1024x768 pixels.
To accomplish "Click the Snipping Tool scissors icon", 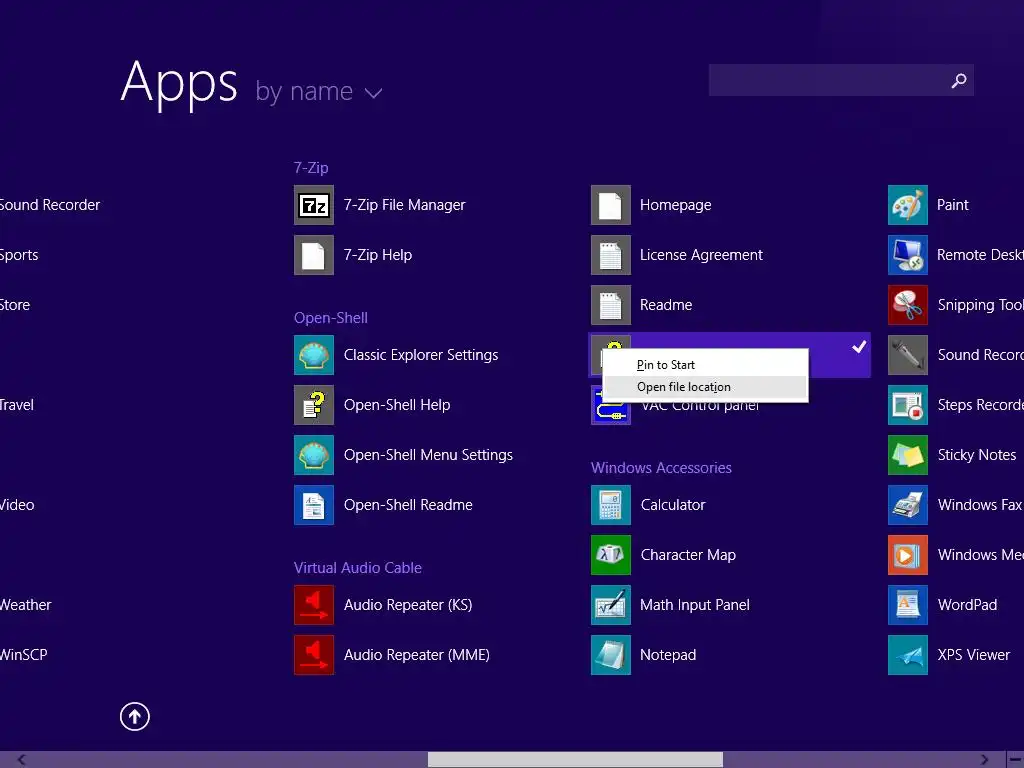I will pyautogui.click(x=908, y=305).
